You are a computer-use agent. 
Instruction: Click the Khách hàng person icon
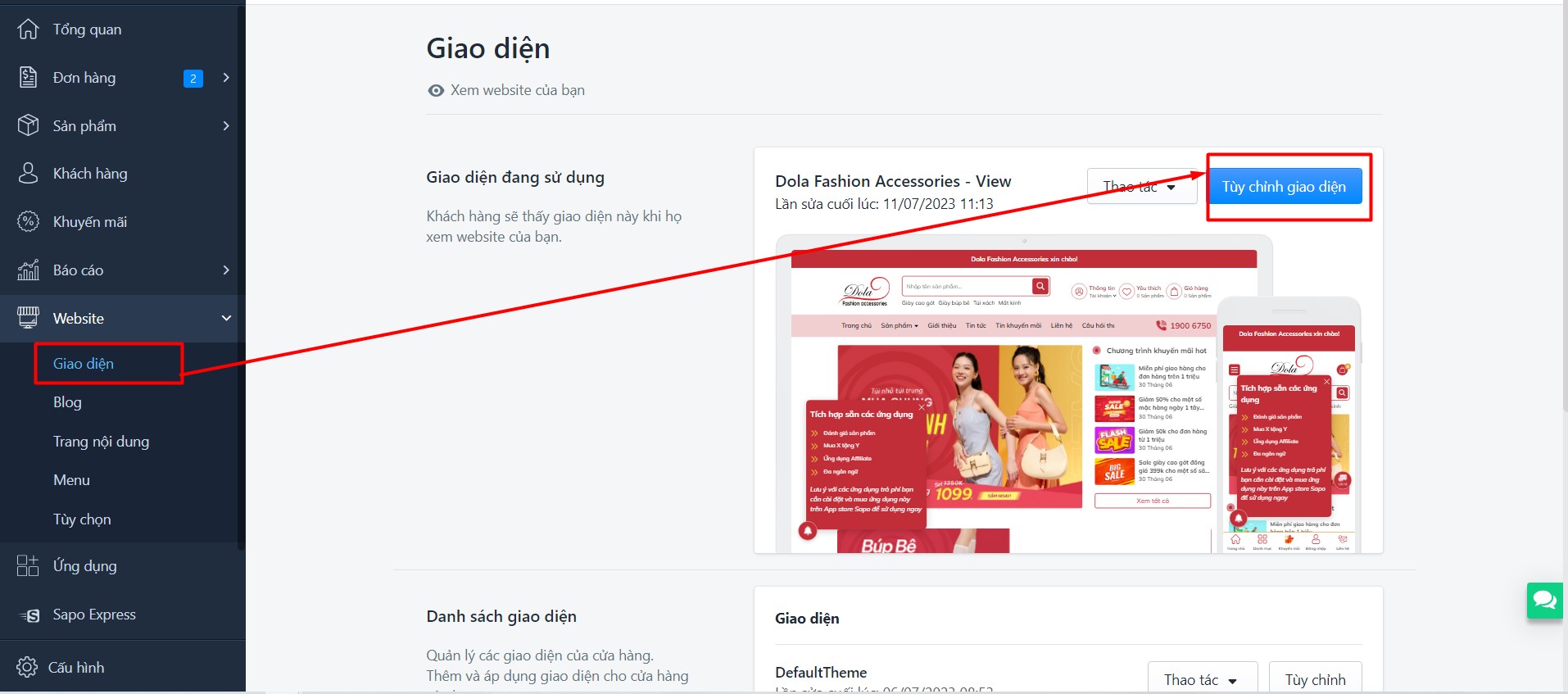[x=28, y=173]
